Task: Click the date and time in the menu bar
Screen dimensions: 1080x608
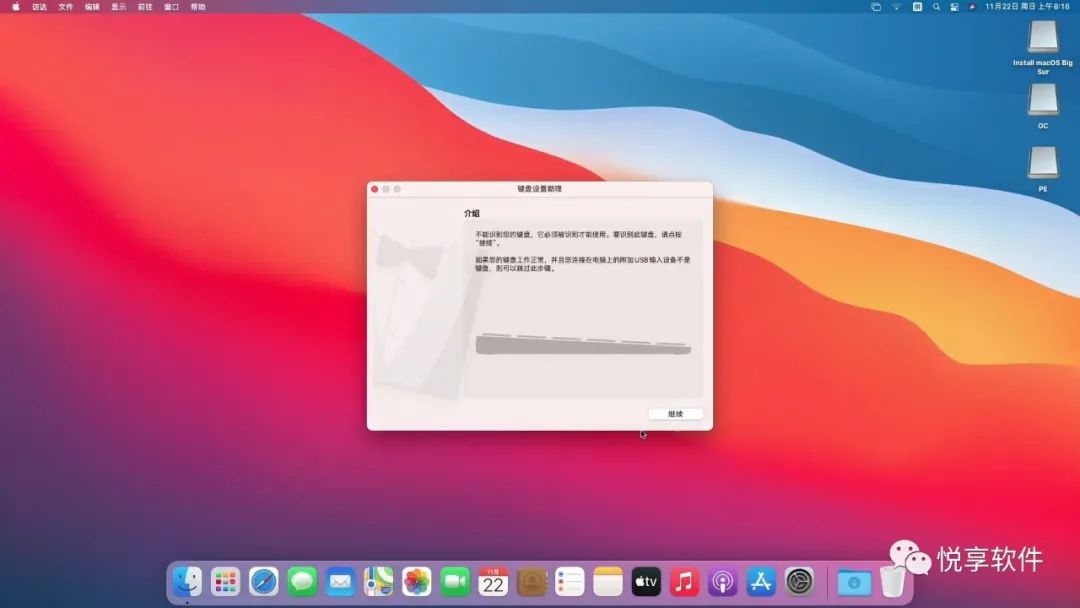Action: [x=1027, y=7]
